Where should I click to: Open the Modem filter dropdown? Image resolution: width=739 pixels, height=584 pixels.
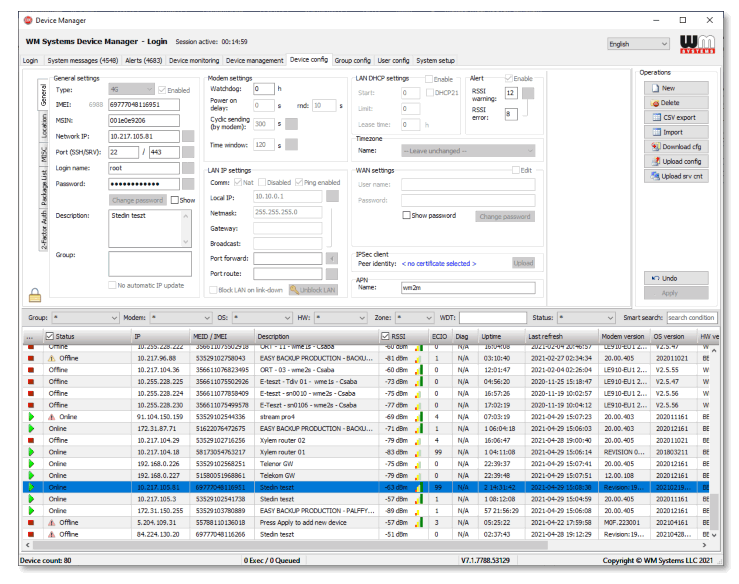click(x=181, y=318)
